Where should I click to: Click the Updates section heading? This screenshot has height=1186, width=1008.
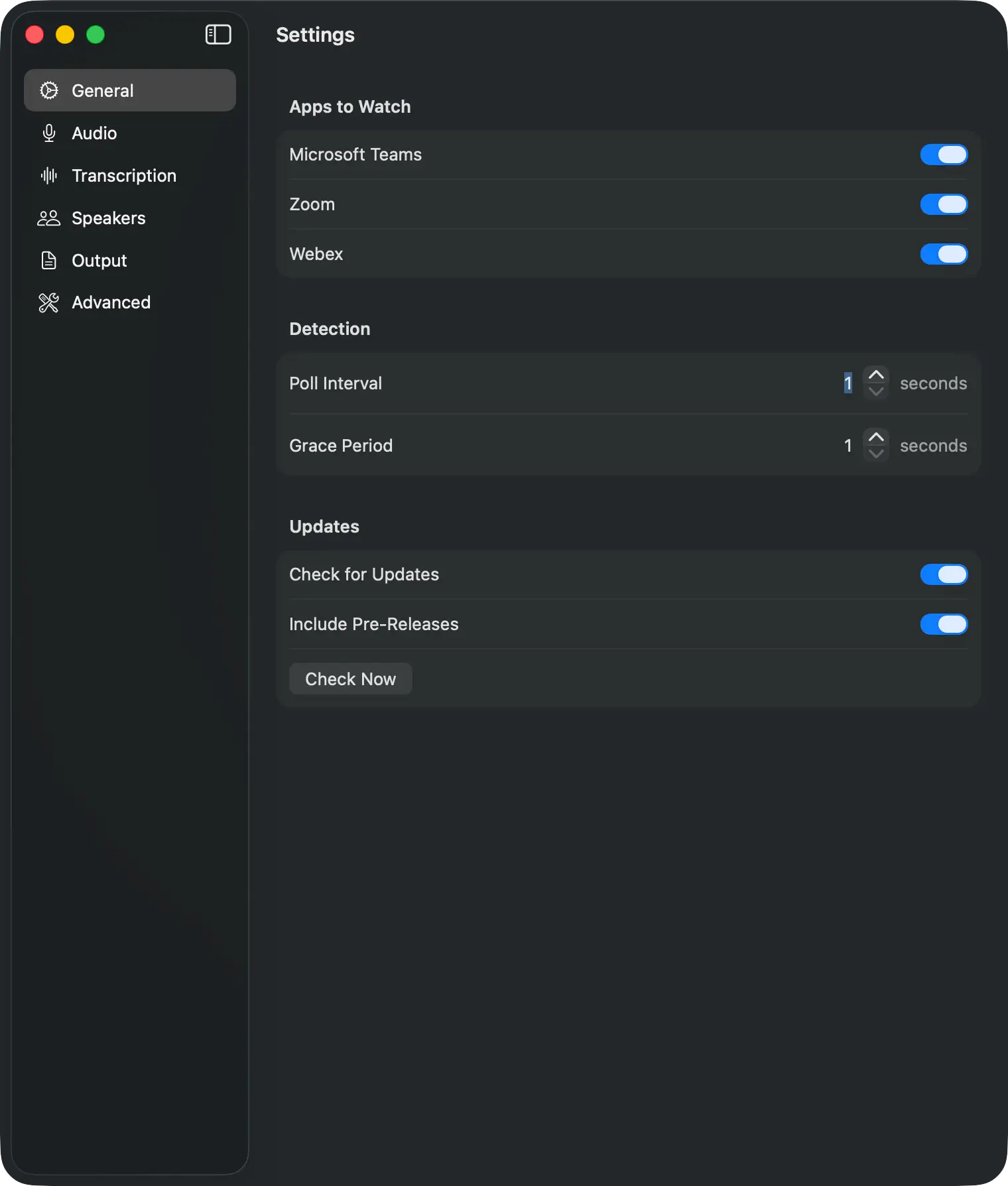click(324, 527)
